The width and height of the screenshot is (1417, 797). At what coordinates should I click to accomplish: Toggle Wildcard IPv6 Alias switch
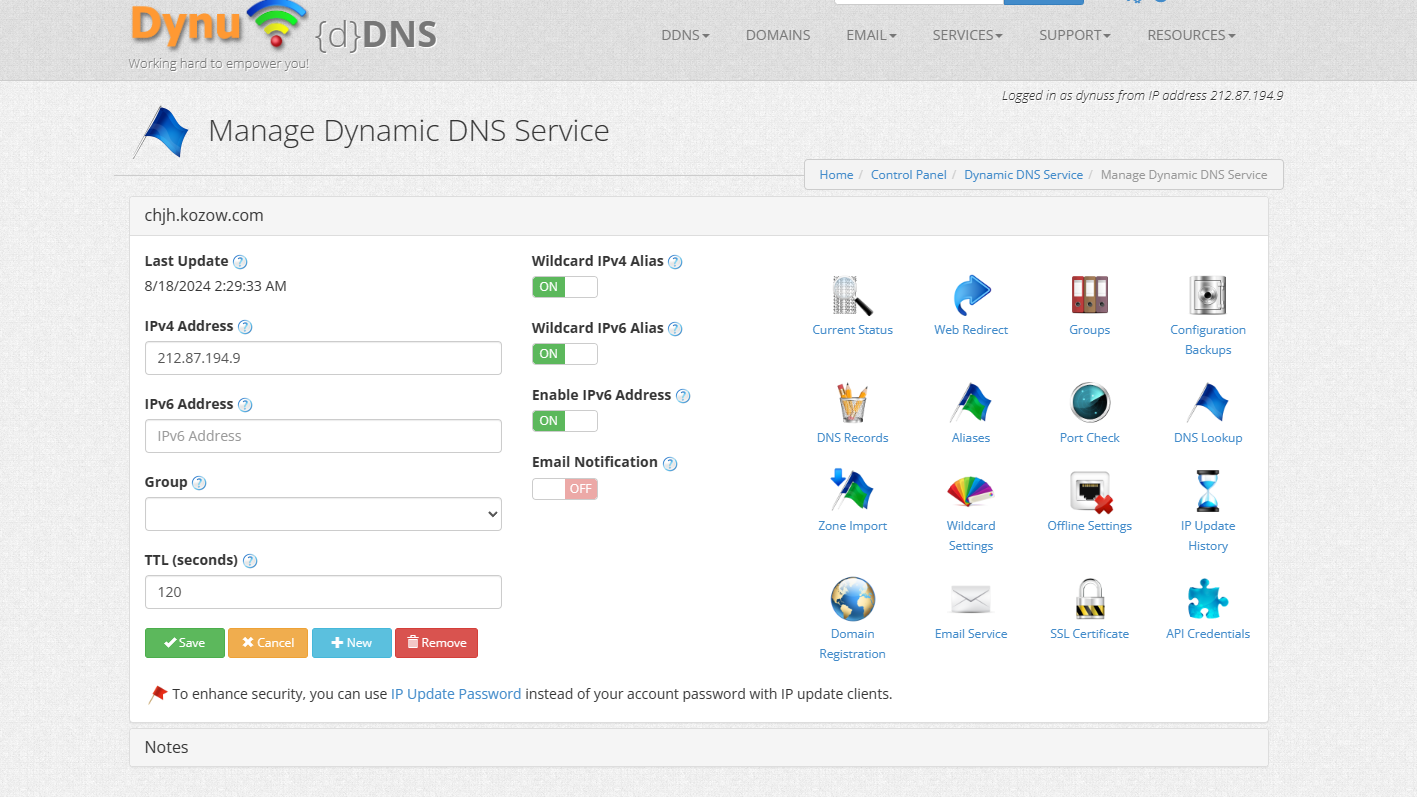coord(565,354)
